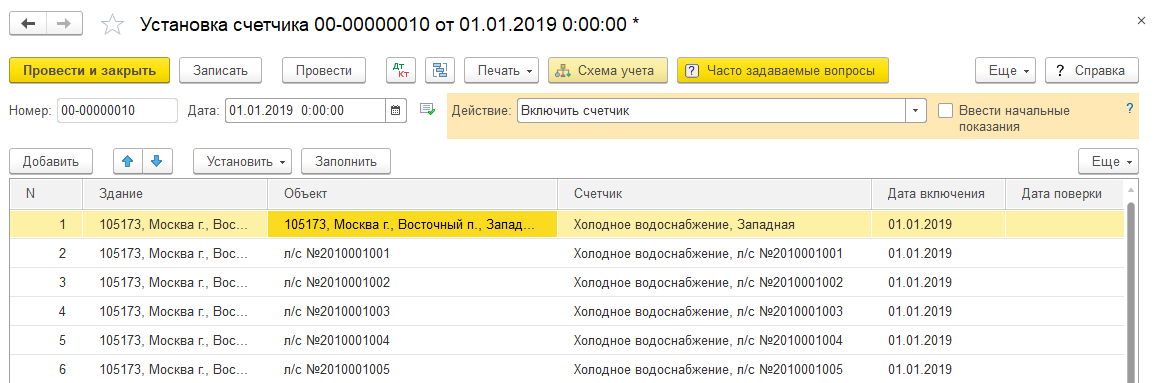Image resolution: width=1156 pixels, height=383 pixels.
Task: Add document to favorites with the star icon
Action: (x=112, y=24)
